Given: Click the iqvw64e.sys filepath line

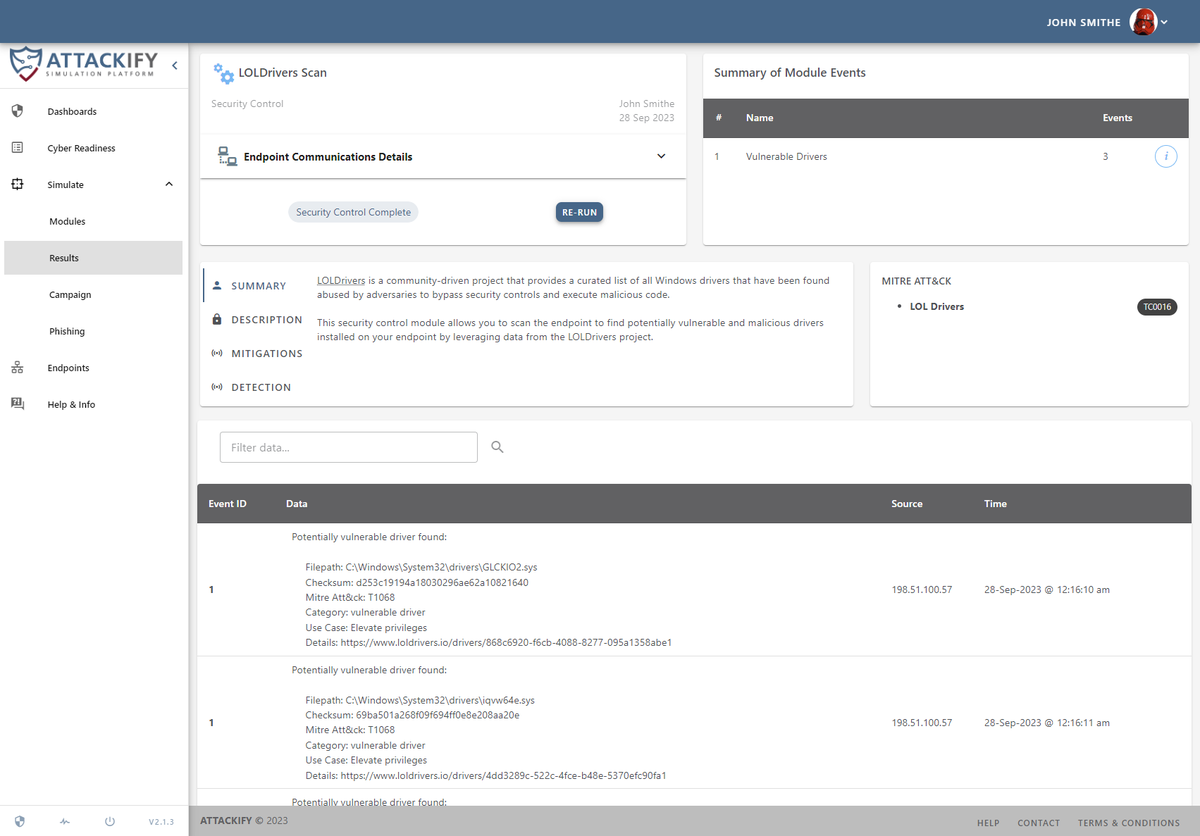Looking at the screenshot, I should pyautogui.click(x=420, y=700).
